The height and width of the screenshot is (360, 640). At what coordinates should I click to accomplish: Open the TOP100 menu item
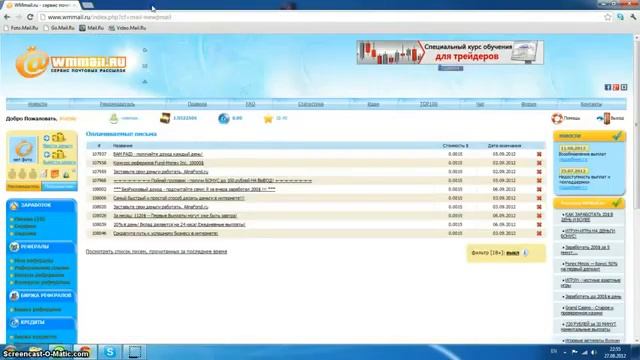429,104
